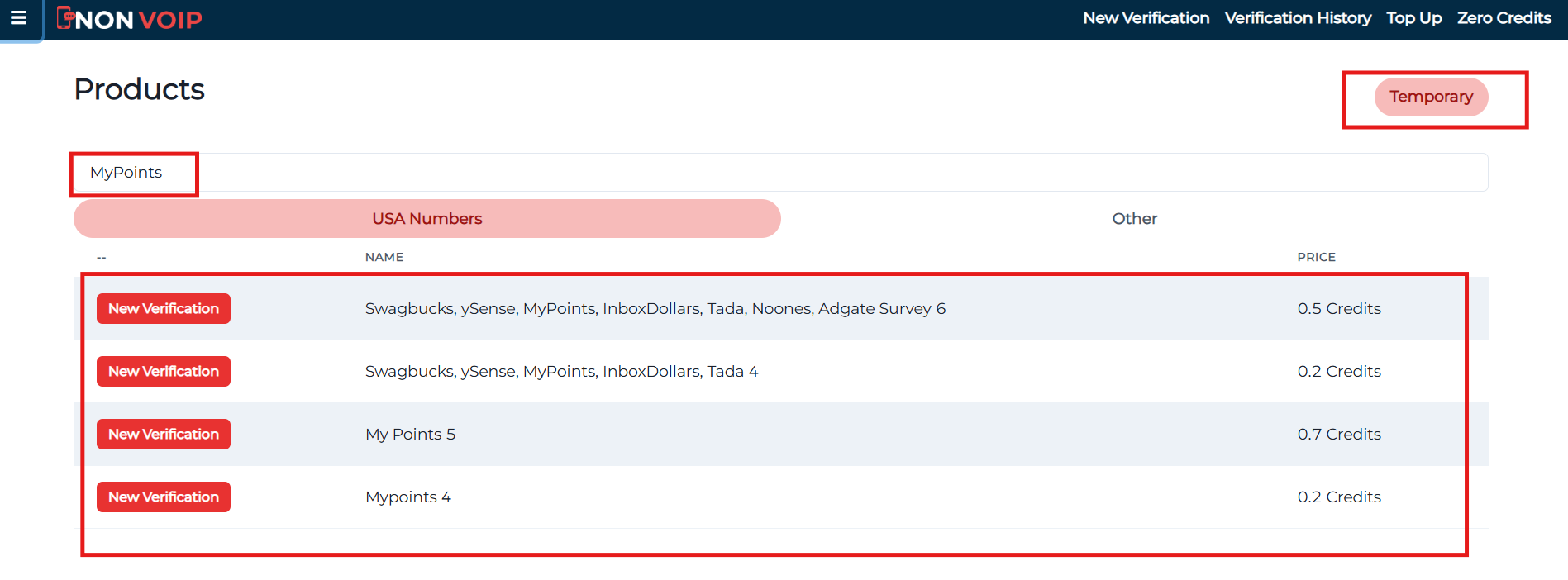
Task: Select the USA Numbers tab
Action: click(427, 218)
